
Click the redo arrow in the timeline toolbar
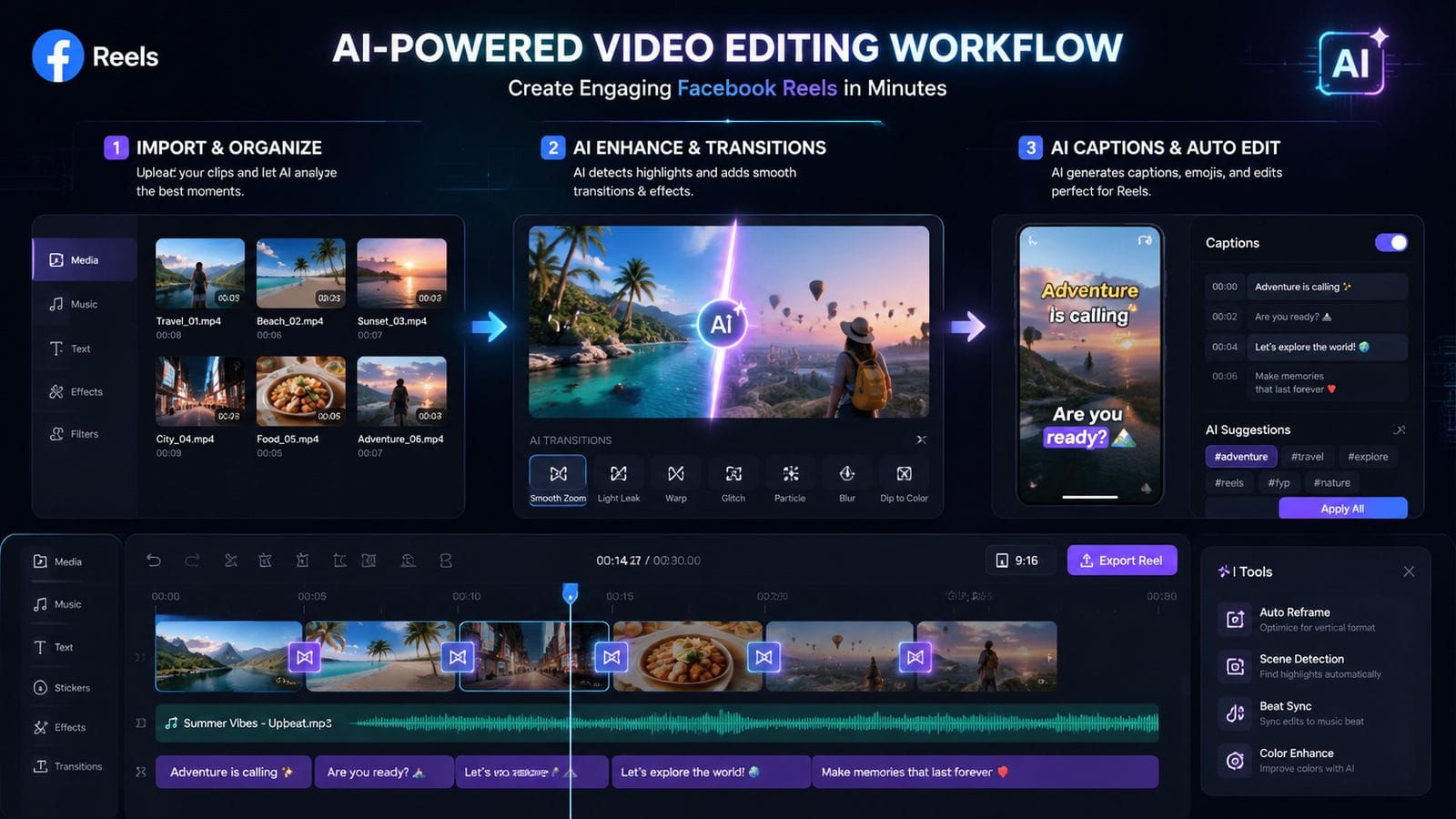[192, 561]
